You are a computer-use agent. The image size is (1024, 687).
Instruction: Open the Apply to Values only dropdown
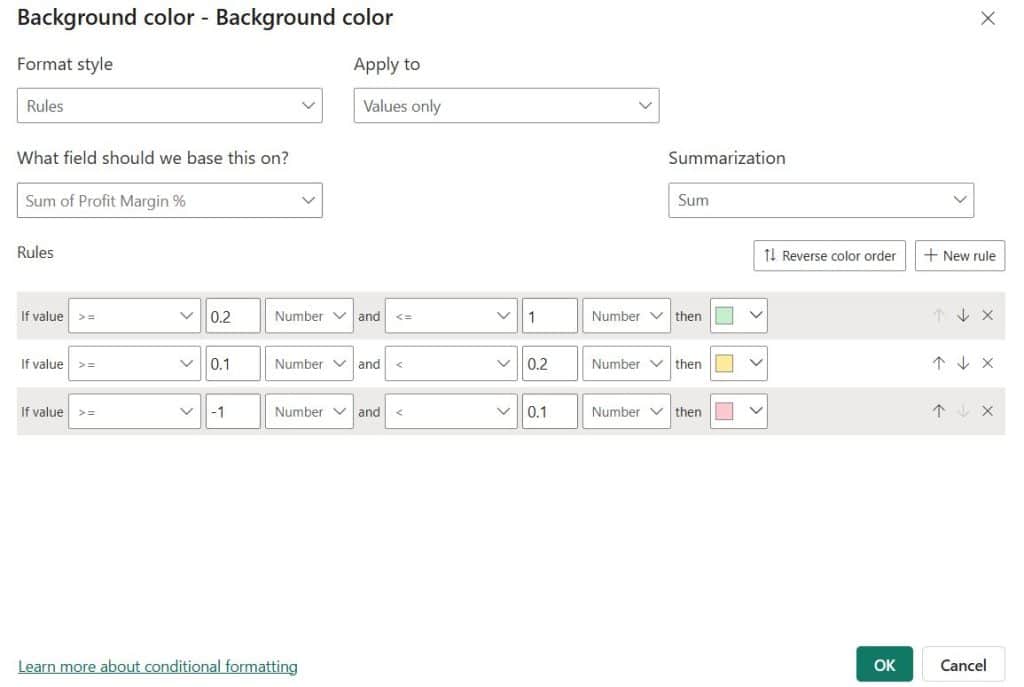click(506, 106)
